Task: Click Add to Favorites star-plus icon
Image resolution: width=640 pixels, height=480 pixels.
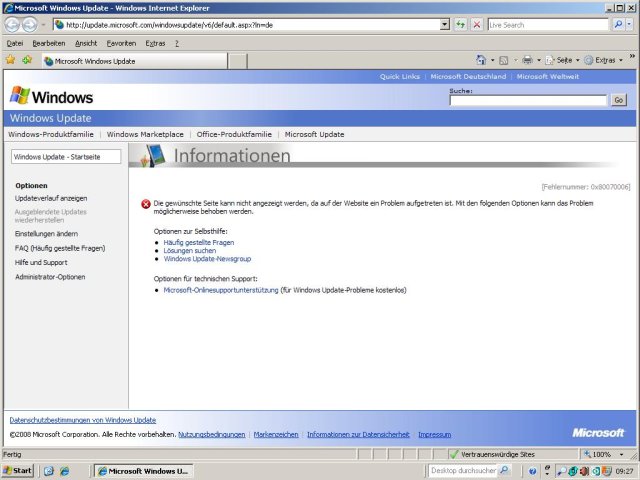Action: tap(27, 60)
